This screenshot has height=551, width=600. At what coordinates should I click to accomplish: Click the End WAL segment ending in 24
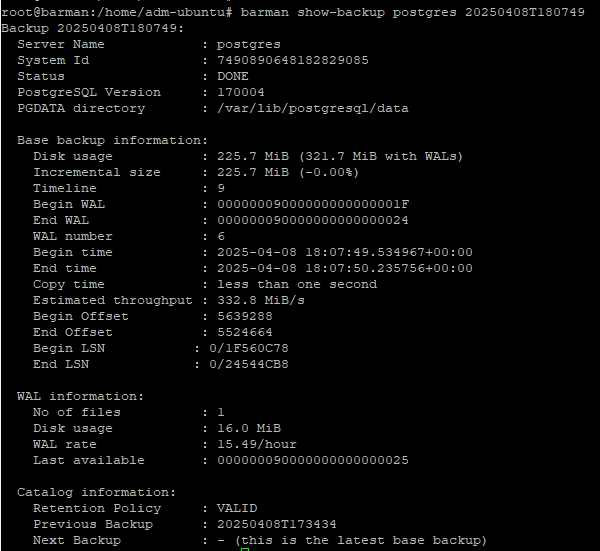pos(313,220)
